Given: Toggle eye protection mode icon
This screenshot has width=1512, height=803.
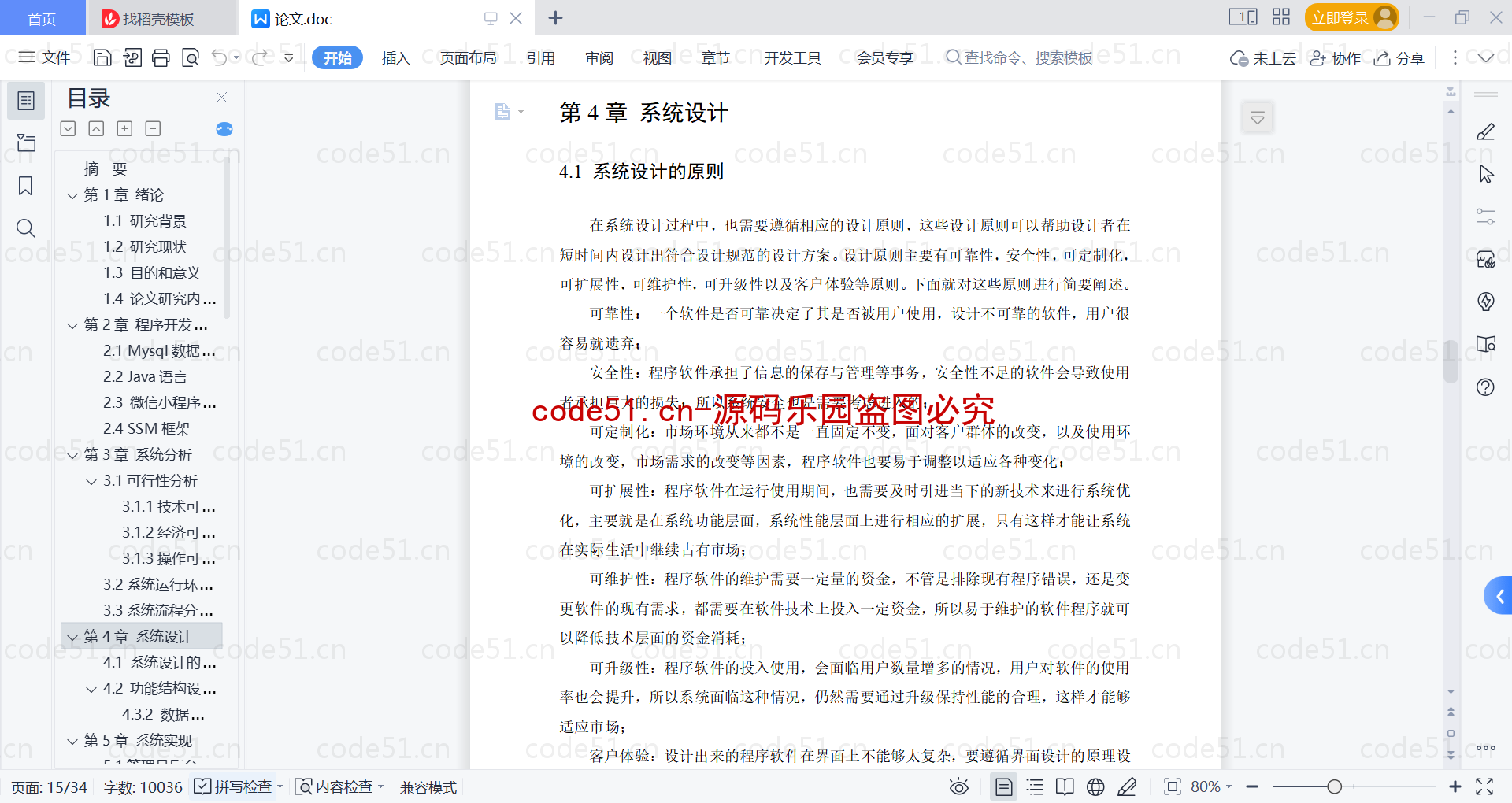Looking at the screenshot, I should point(958,786).
